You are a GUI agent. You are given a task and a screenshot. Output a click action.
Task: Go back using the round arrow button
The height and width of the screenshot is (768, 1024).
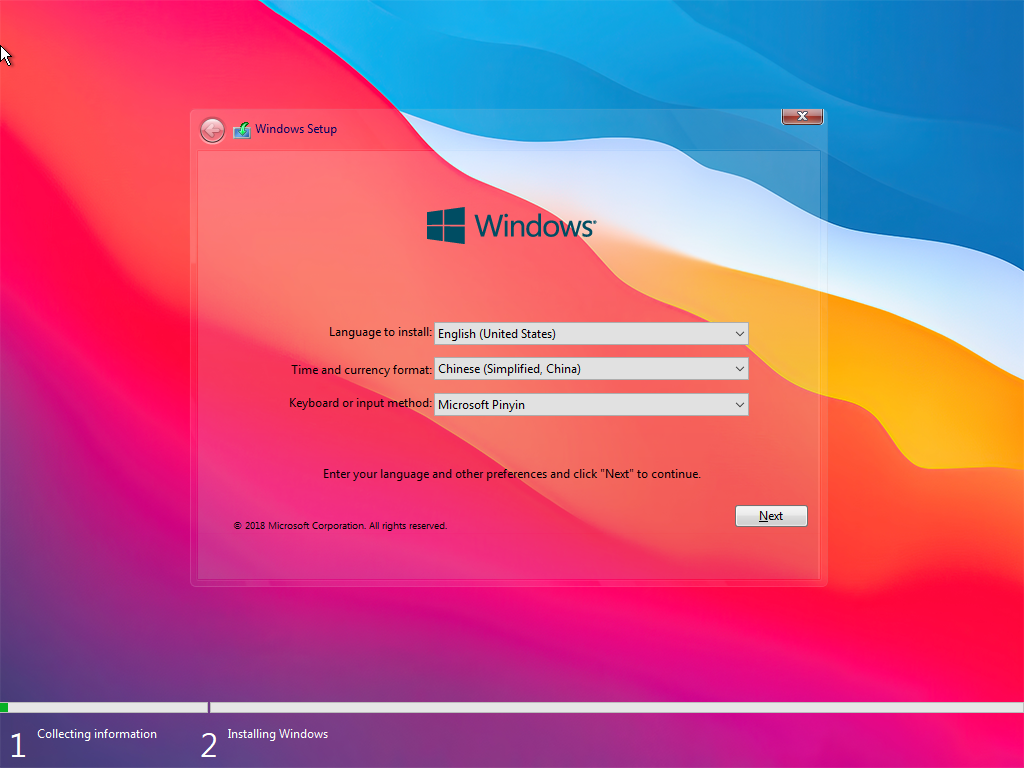[212, 130]
